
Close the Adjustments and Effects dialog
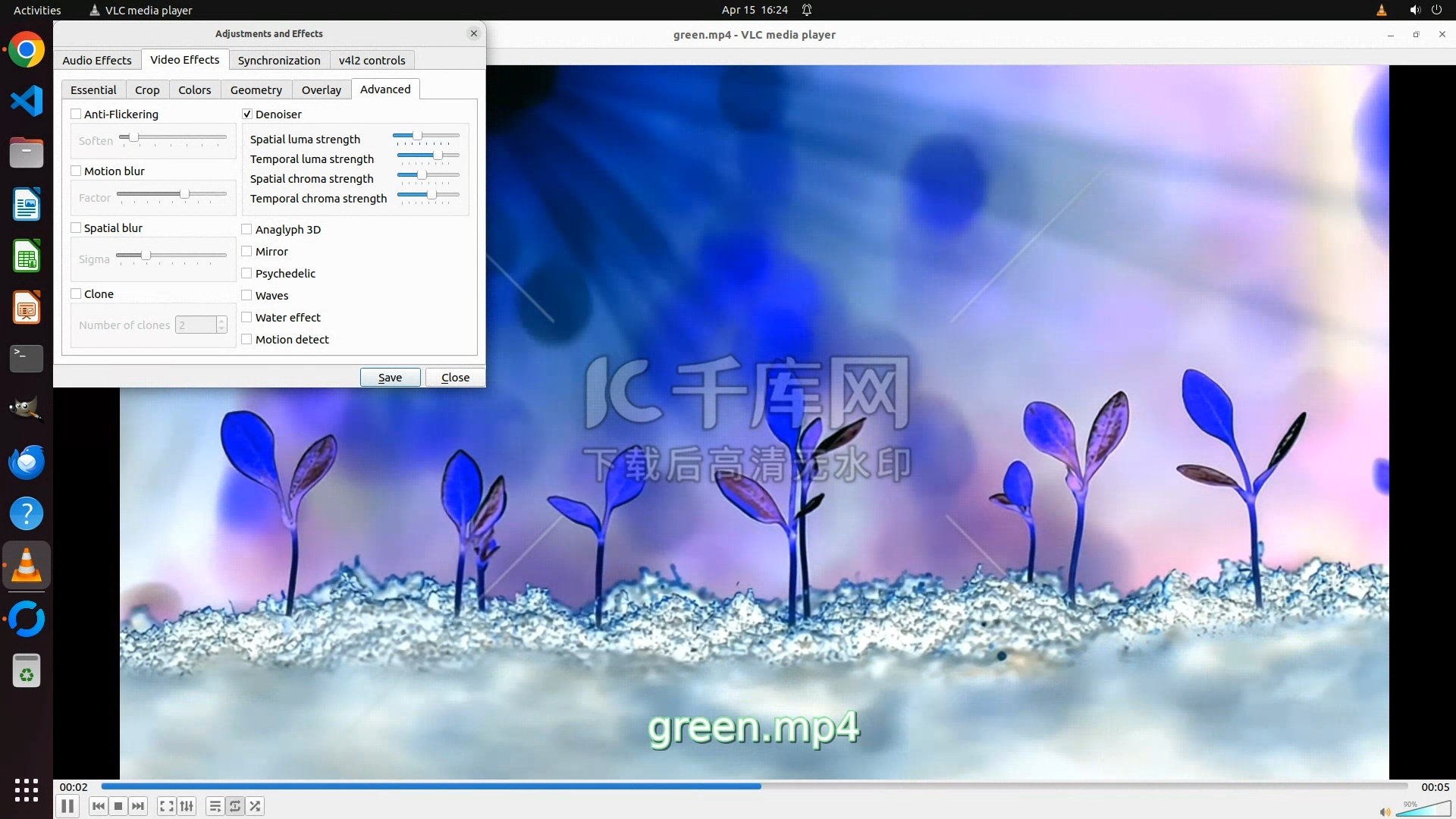(455, 377)
